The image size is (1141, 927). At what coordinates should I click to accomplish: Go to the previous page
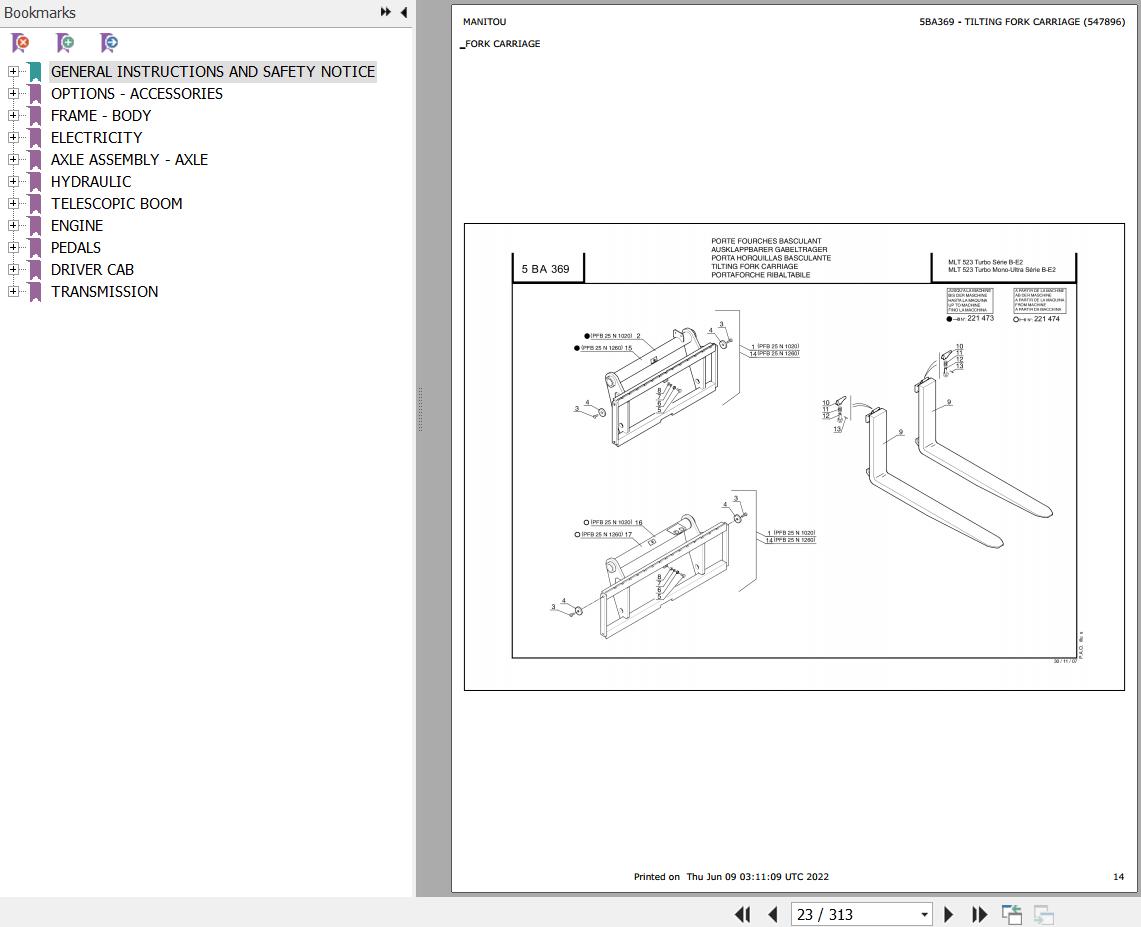point(773,914)
